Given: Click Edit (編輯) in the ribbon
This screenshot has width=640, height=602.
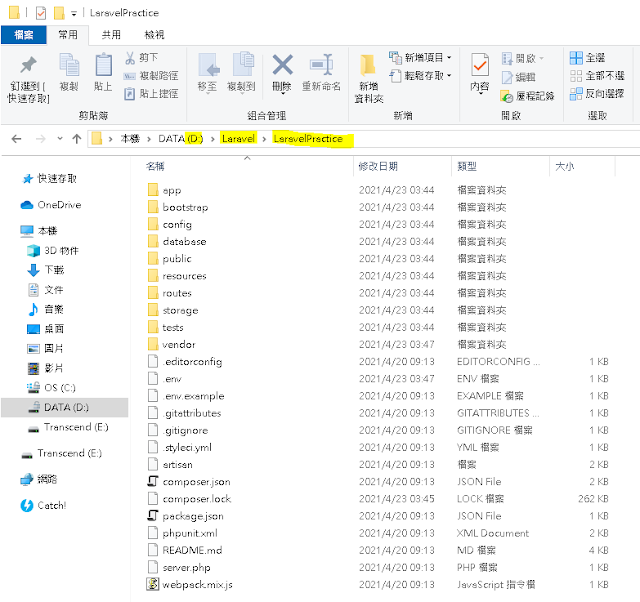Looking at the screenshot, I should (x=518, y=77).
